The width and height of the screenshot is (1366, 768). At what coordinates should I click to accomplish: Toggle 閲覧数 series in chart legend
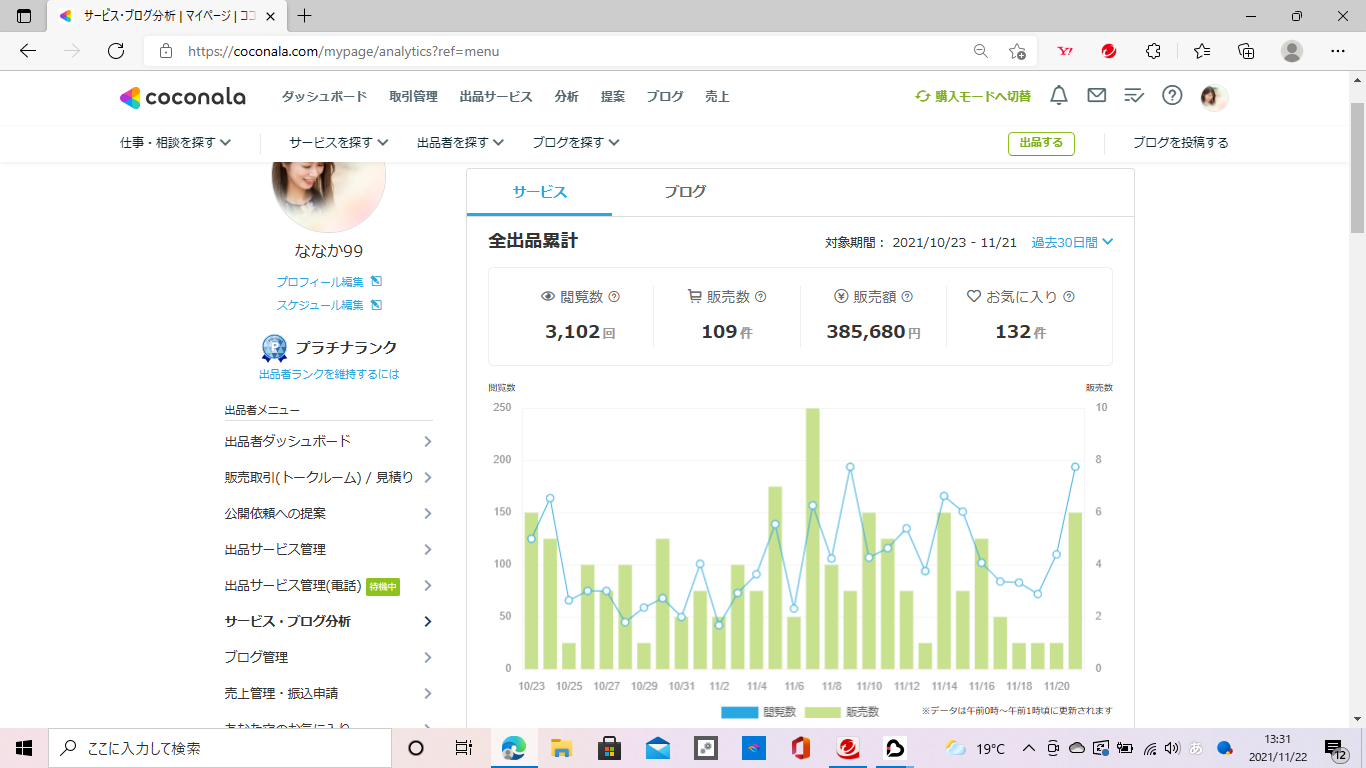coord(758,712)
